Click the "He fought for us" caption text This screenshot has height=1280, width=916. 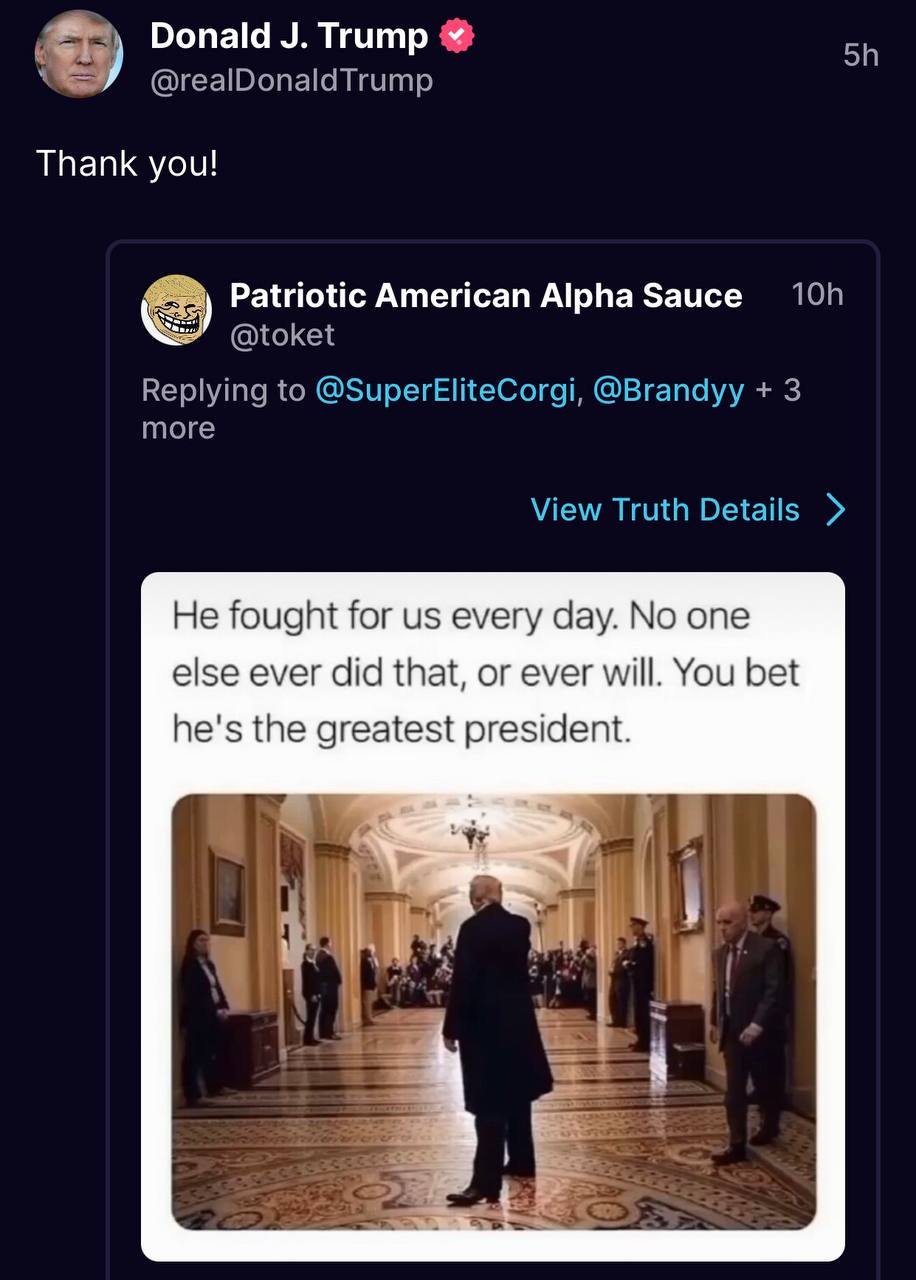click(x=485, y=672)
